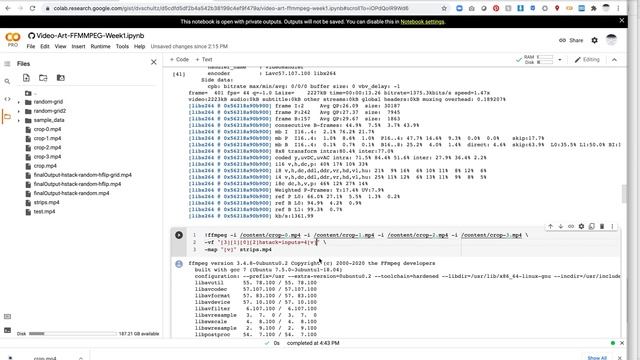
Task: Run the ffmpeg code cell
Action: (x=179, y=235)
